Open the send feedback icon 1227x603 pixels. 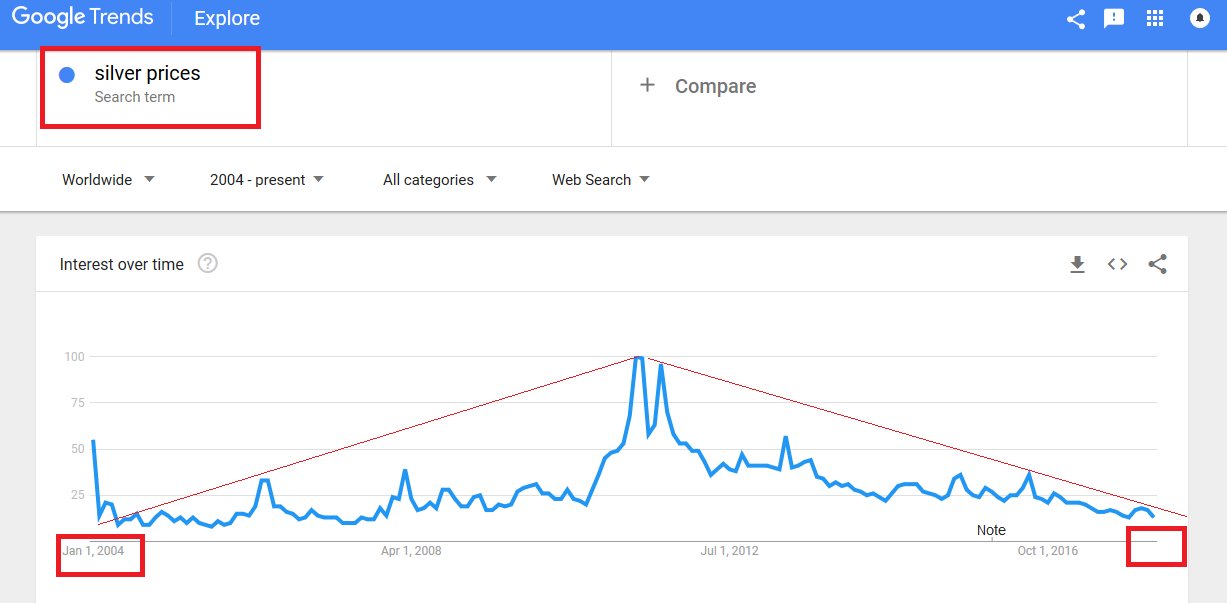click(x=1114, y=18)
